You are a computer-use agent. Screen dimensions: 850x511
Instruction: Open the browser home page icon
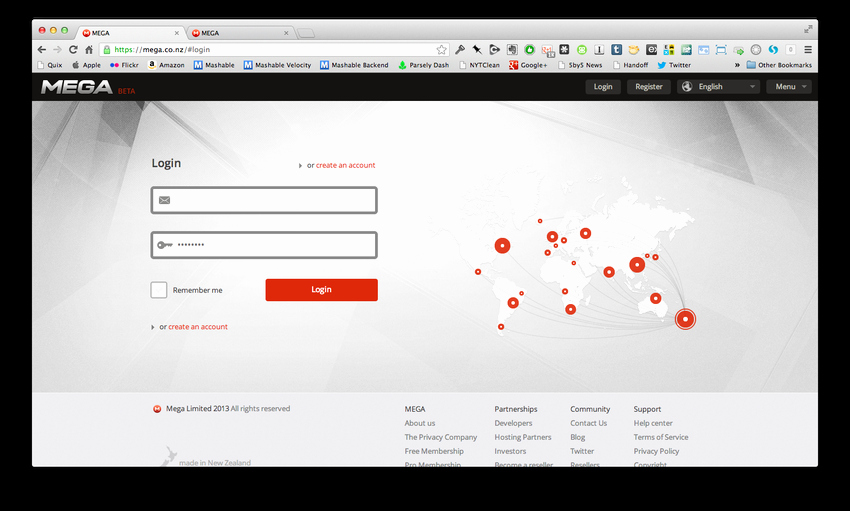[89, 49]
